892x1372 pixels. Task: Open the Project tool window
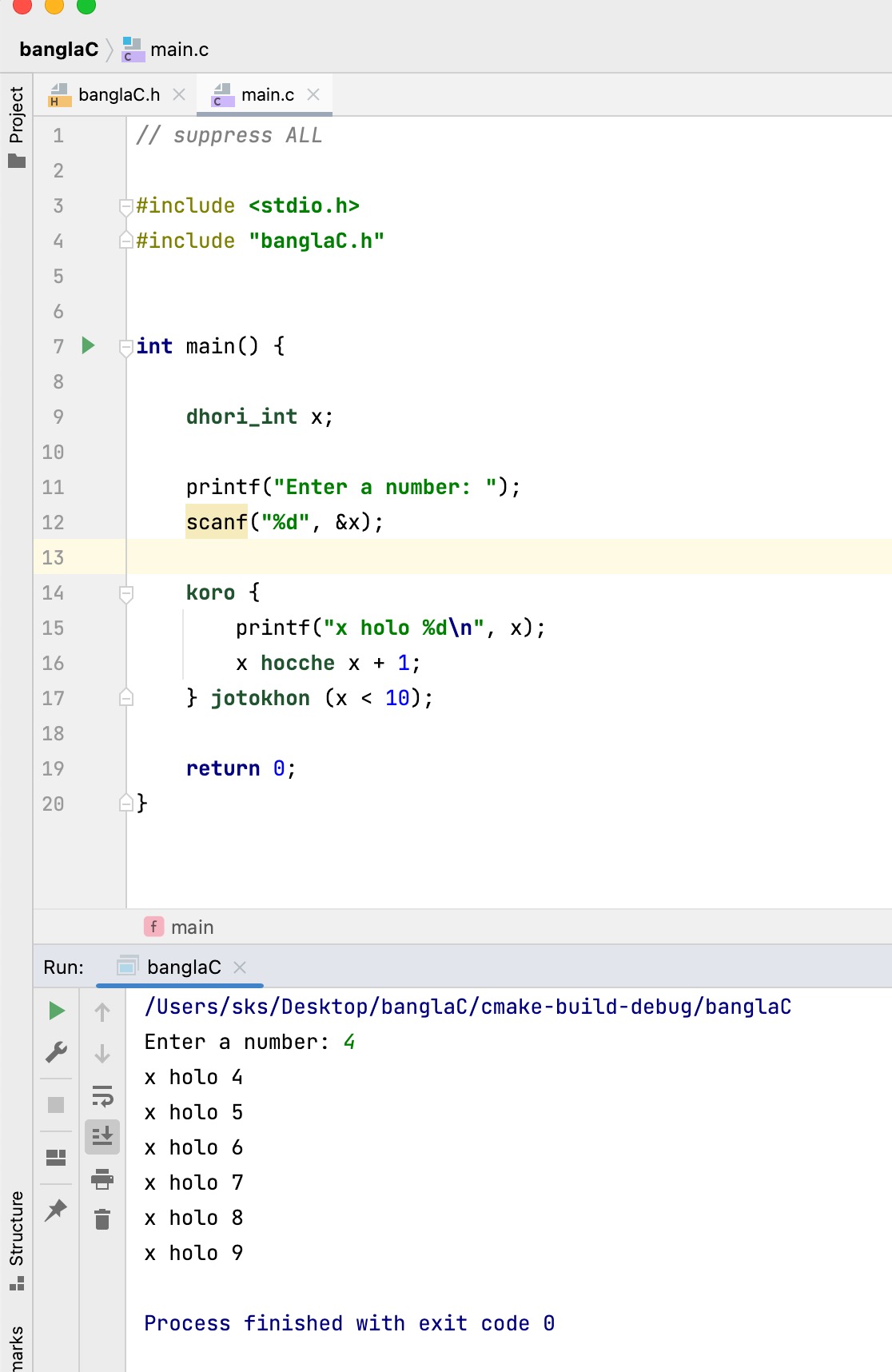[x=17, y=126]
